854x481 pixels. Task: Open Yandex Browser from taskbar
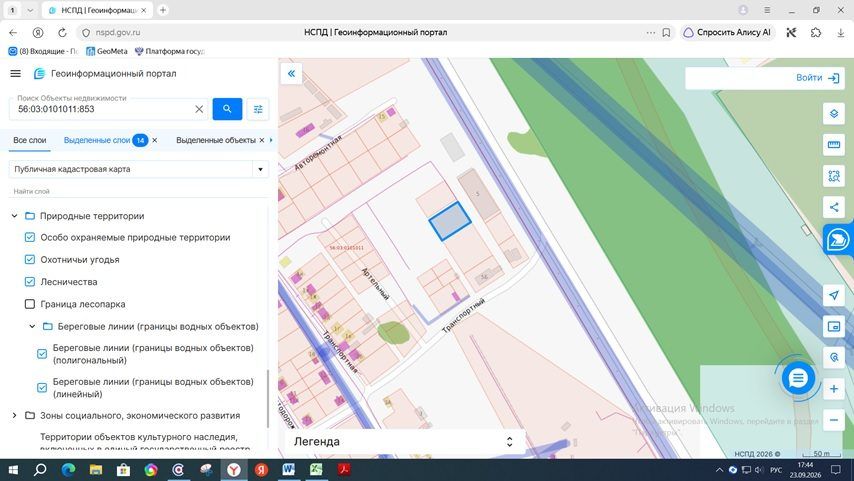[234, 470]
